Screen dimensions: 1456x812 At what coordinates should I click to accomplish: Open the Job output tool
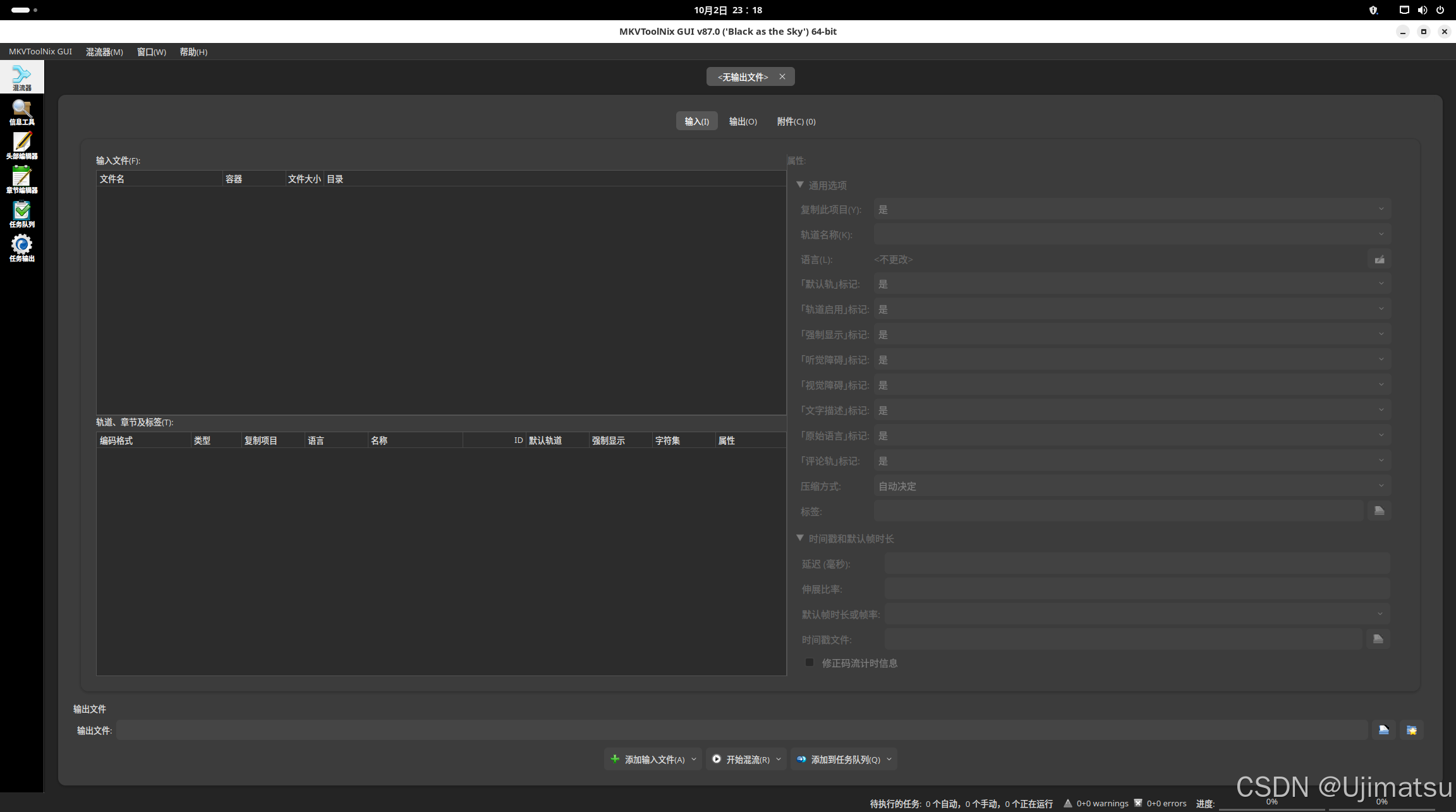(21, 248)
